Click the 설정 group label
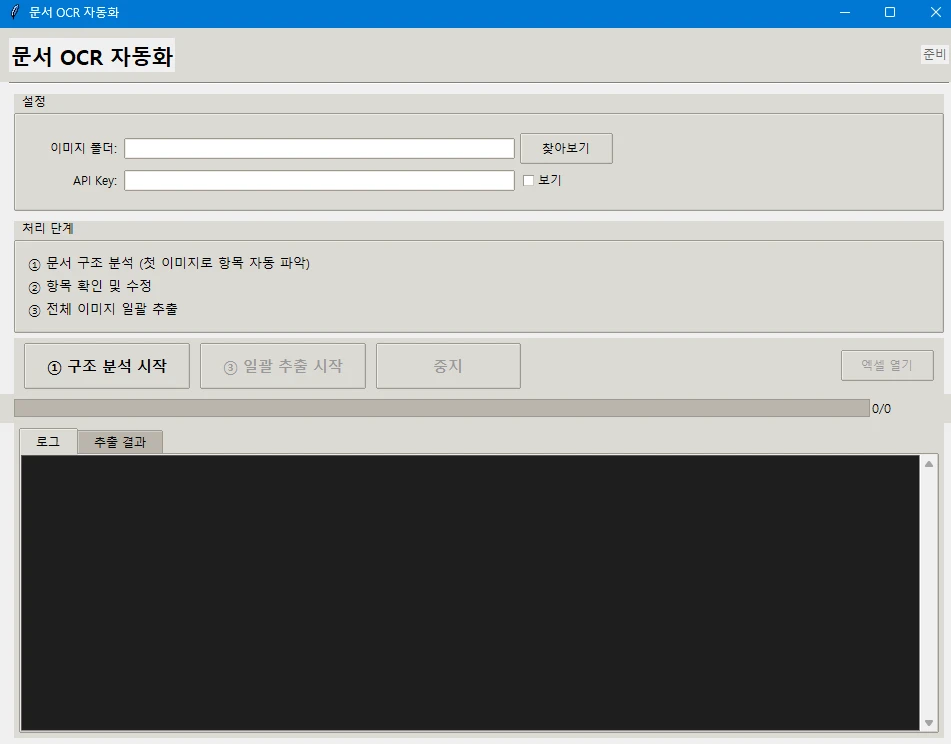The image size is (951, 744). [34, 101]
